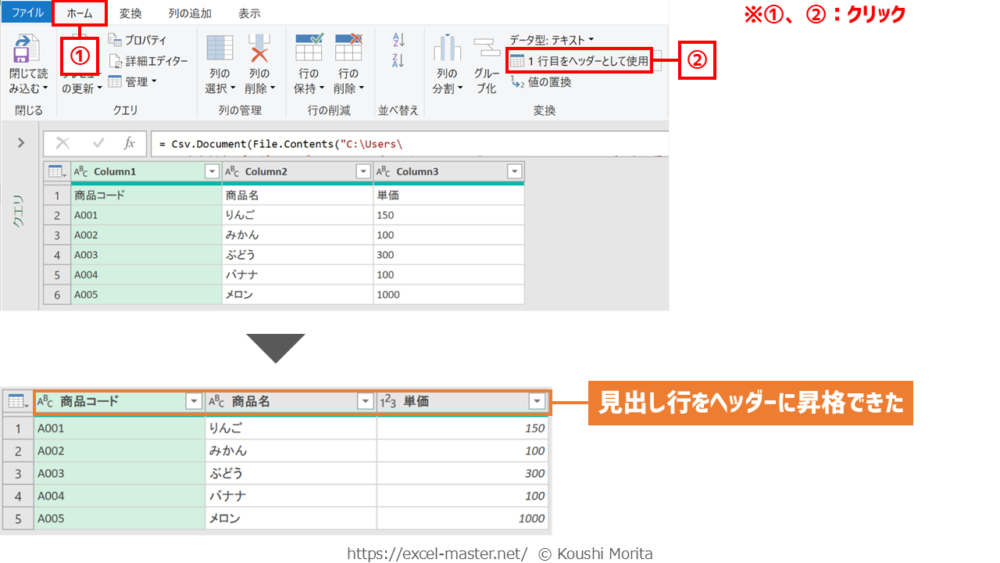The height and width of the screenshot is (563, 1000).
Task: Click the 列の選択 (Choose Columns) icon
Action: coord(219,50)
